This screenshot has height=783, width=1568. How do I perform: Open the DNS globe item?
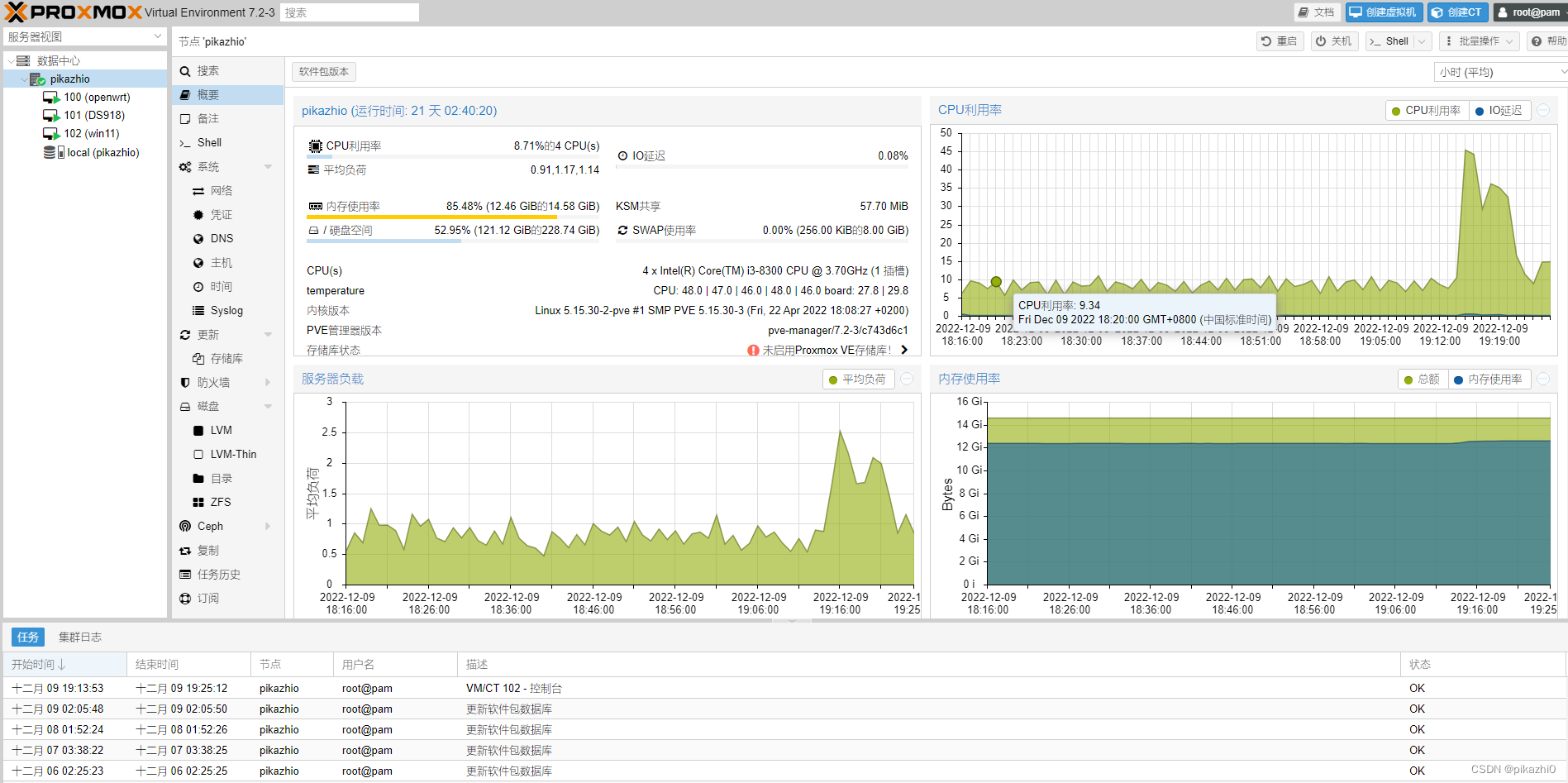227,239
